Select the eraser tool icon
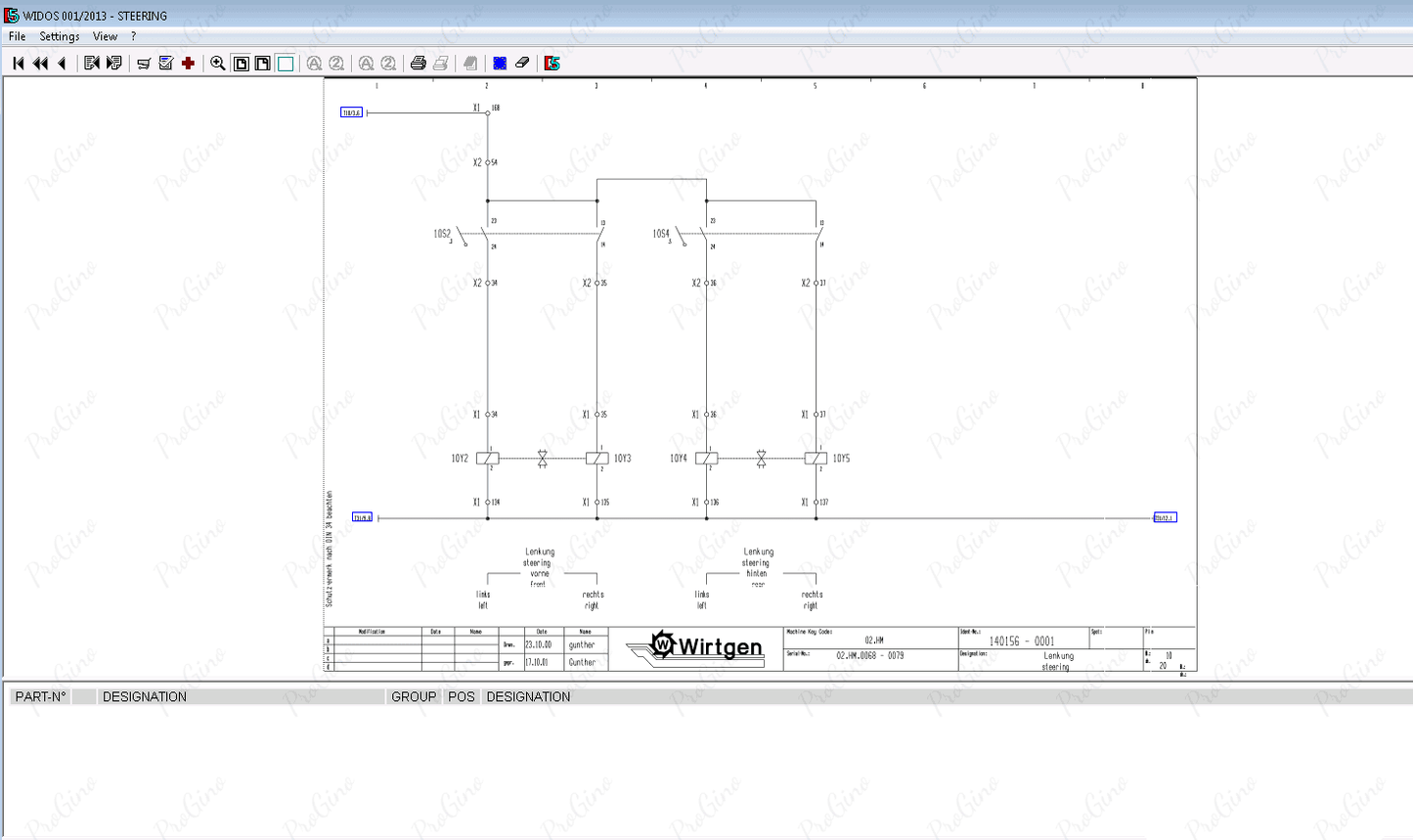The image size is (1413, 840). (522, 64)
